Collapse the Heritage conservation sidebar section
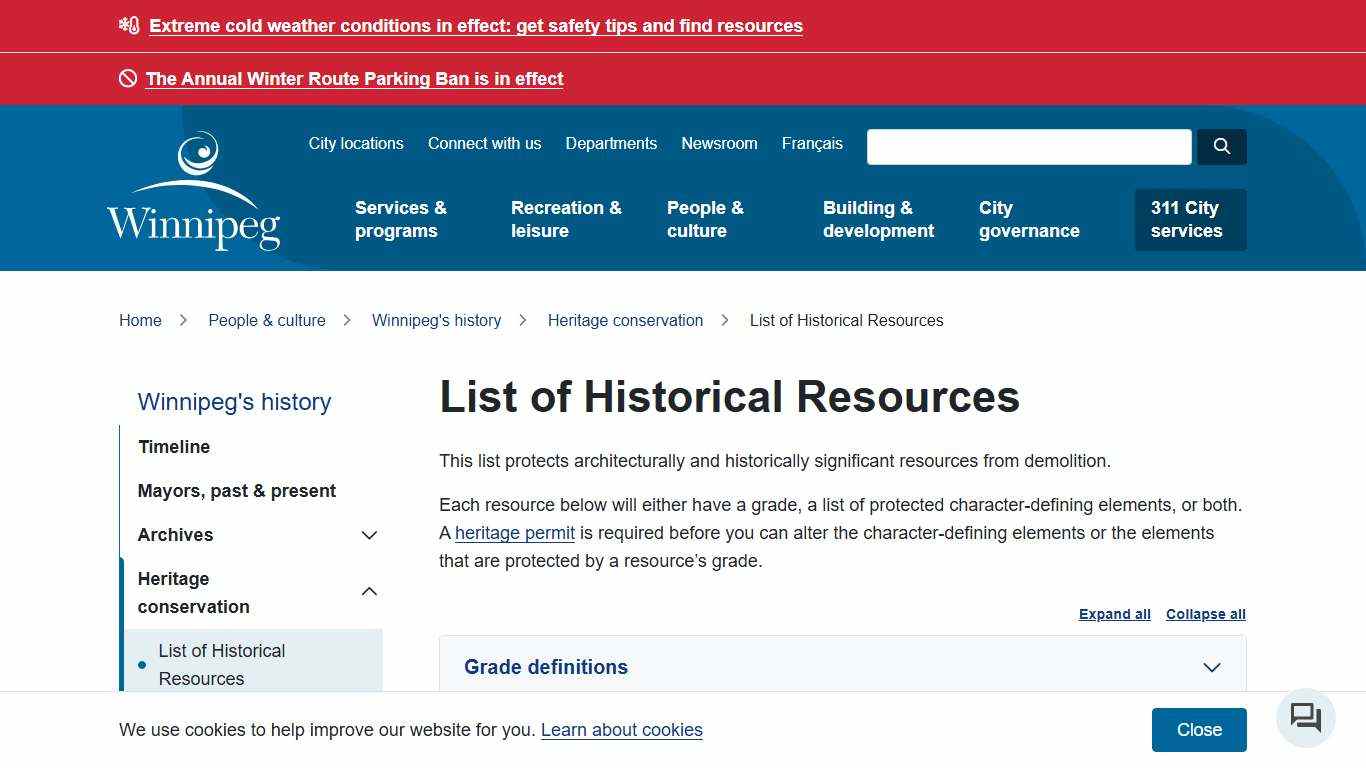 click(369, 591)
